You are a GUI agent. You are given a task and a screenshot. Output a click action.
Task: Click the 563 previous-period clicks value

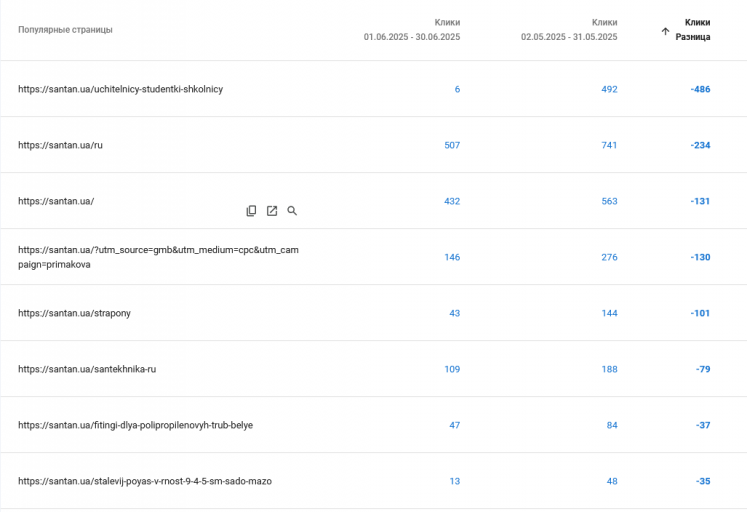pos(609,201)
